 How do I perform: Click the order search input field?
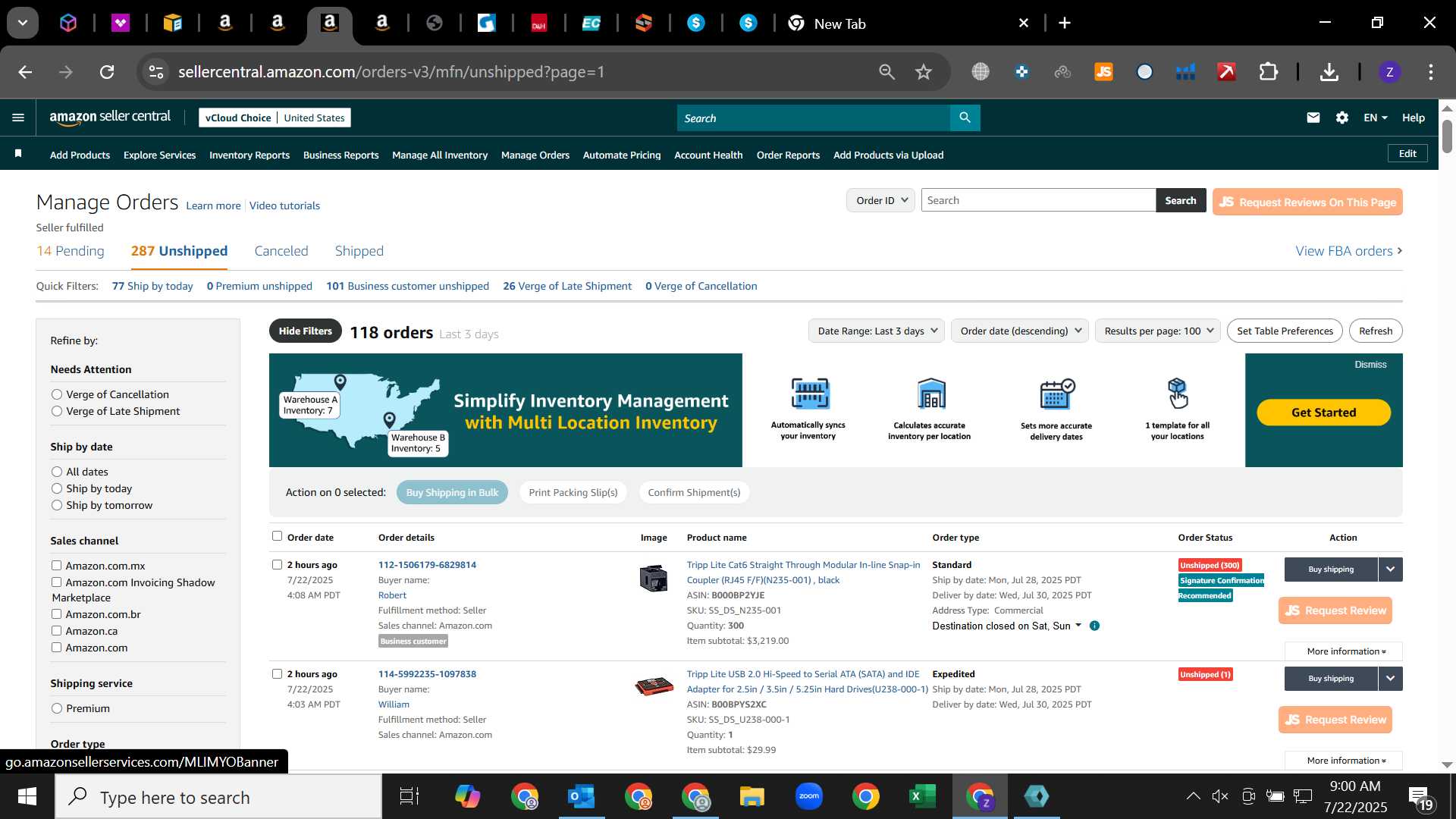tap(1038, 200)
